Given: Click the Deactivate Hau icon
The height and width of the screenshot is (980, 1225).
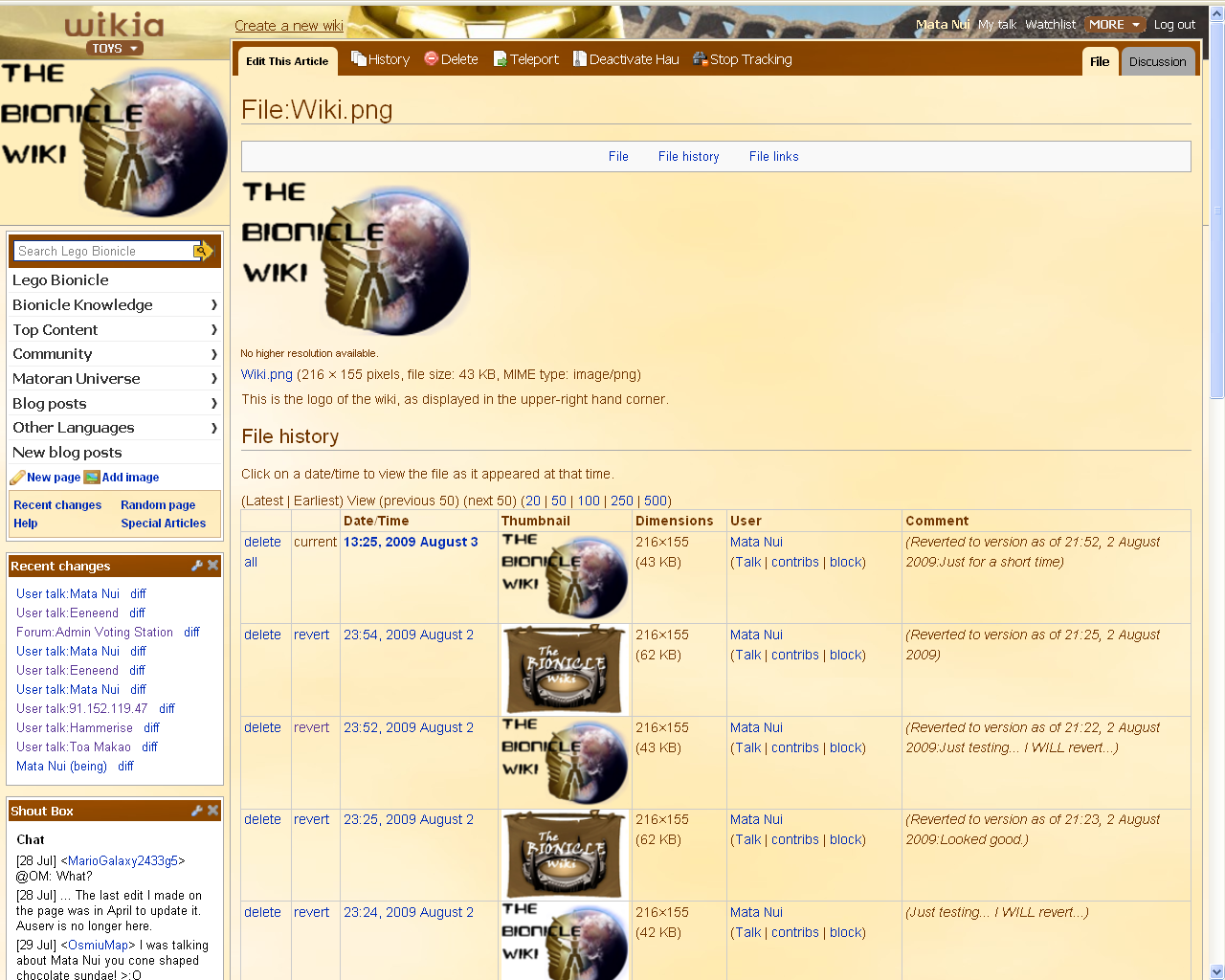Looking at the screenshot, I should coord(579,59).
